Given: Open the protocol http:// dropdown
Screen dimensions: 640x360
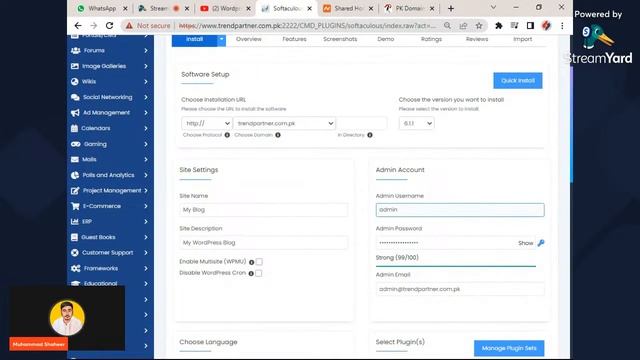Looking at the screenshot, I should click(x=207, y=123).
